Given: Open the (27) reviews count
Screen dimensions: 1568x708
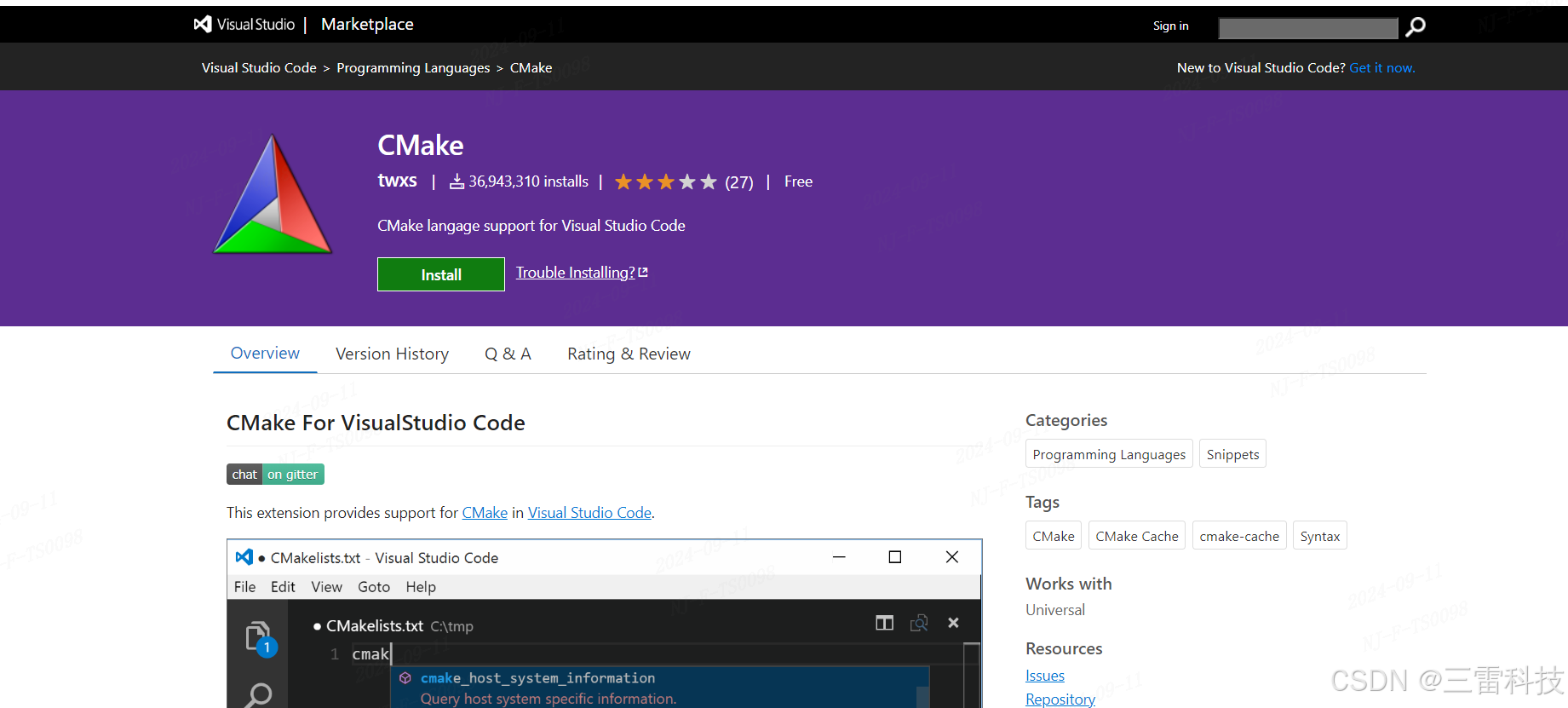Looking at the screenshot, I should [739, 182].
